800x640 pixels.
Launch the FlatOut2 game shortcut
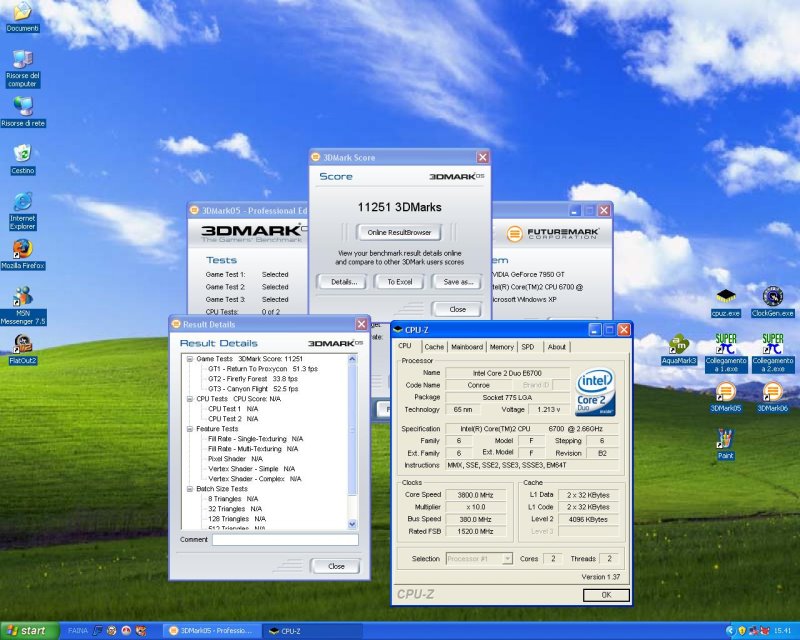[23, 350]
